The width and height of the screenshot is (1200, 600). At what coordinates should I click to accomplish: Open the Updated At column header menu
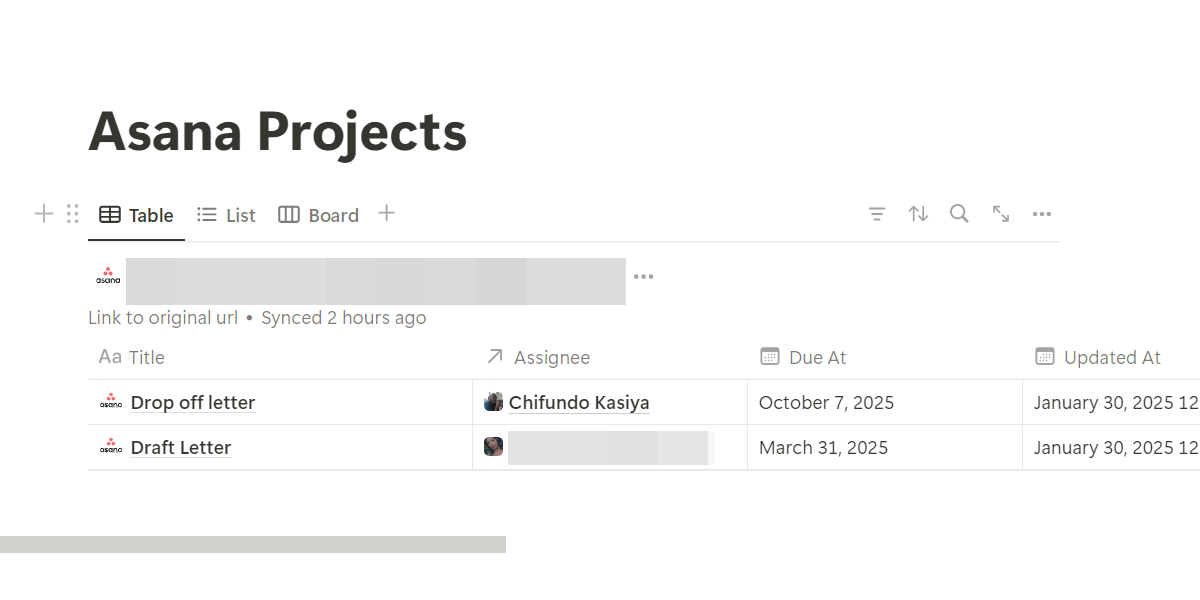point(1111,357)
